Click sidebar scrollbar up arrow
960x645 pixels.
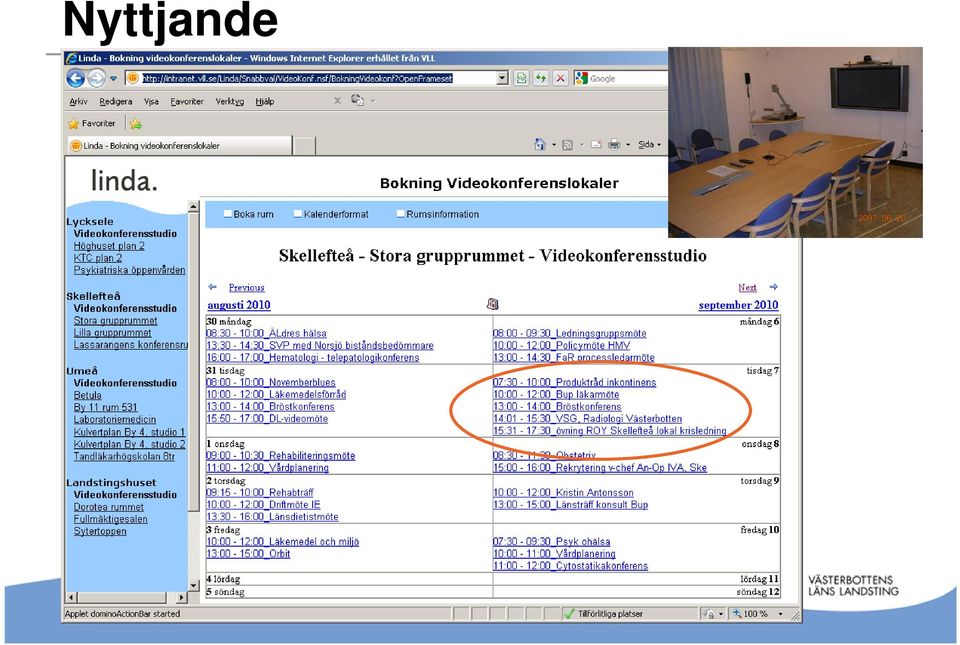[193, 207]
